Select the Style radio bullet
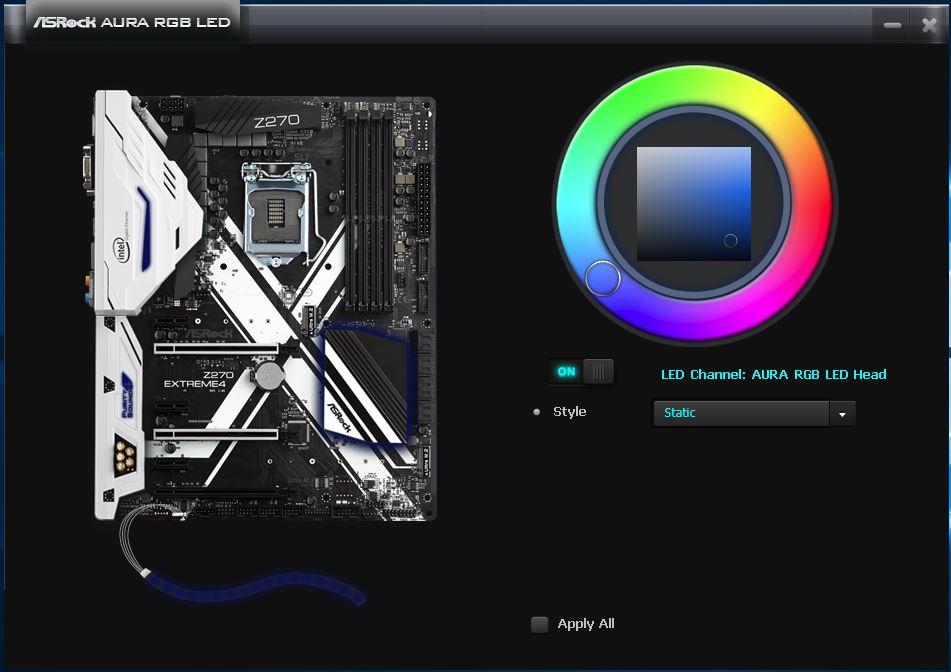 536,412
